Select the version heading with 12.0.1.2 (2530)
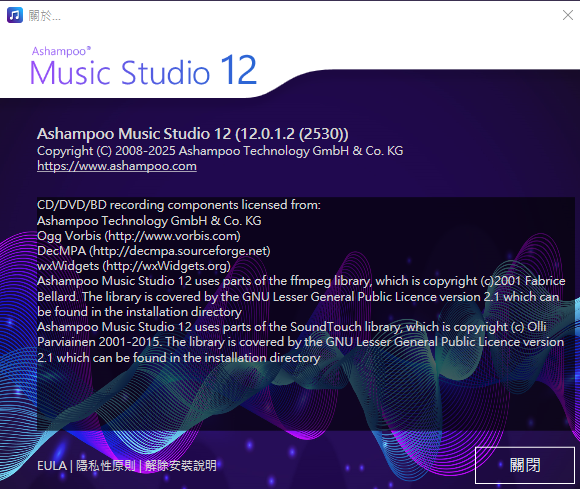 point(192,134)
